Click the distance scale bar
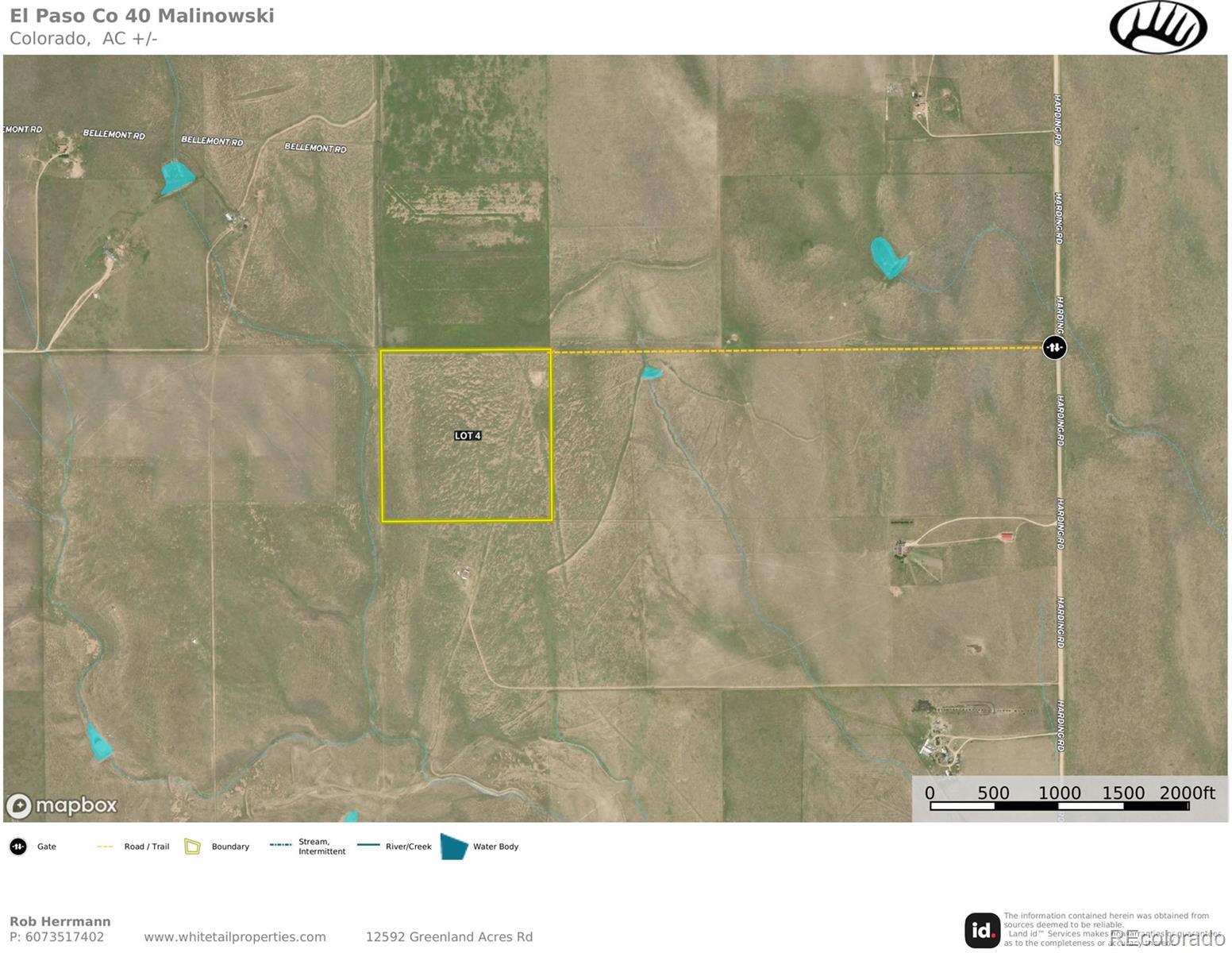The image size is (1232, 953). tap(1059, 805)
